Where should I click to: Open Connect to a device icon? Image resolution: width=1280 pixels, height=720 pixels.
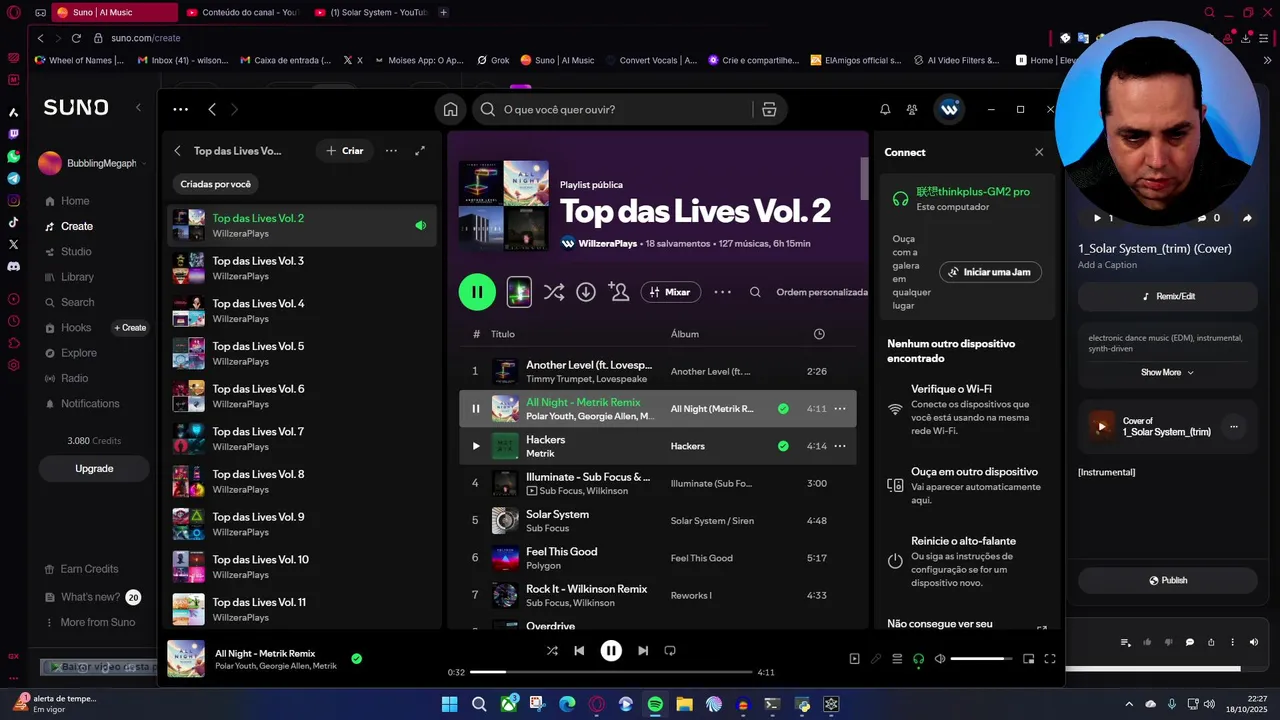(918, 659)
